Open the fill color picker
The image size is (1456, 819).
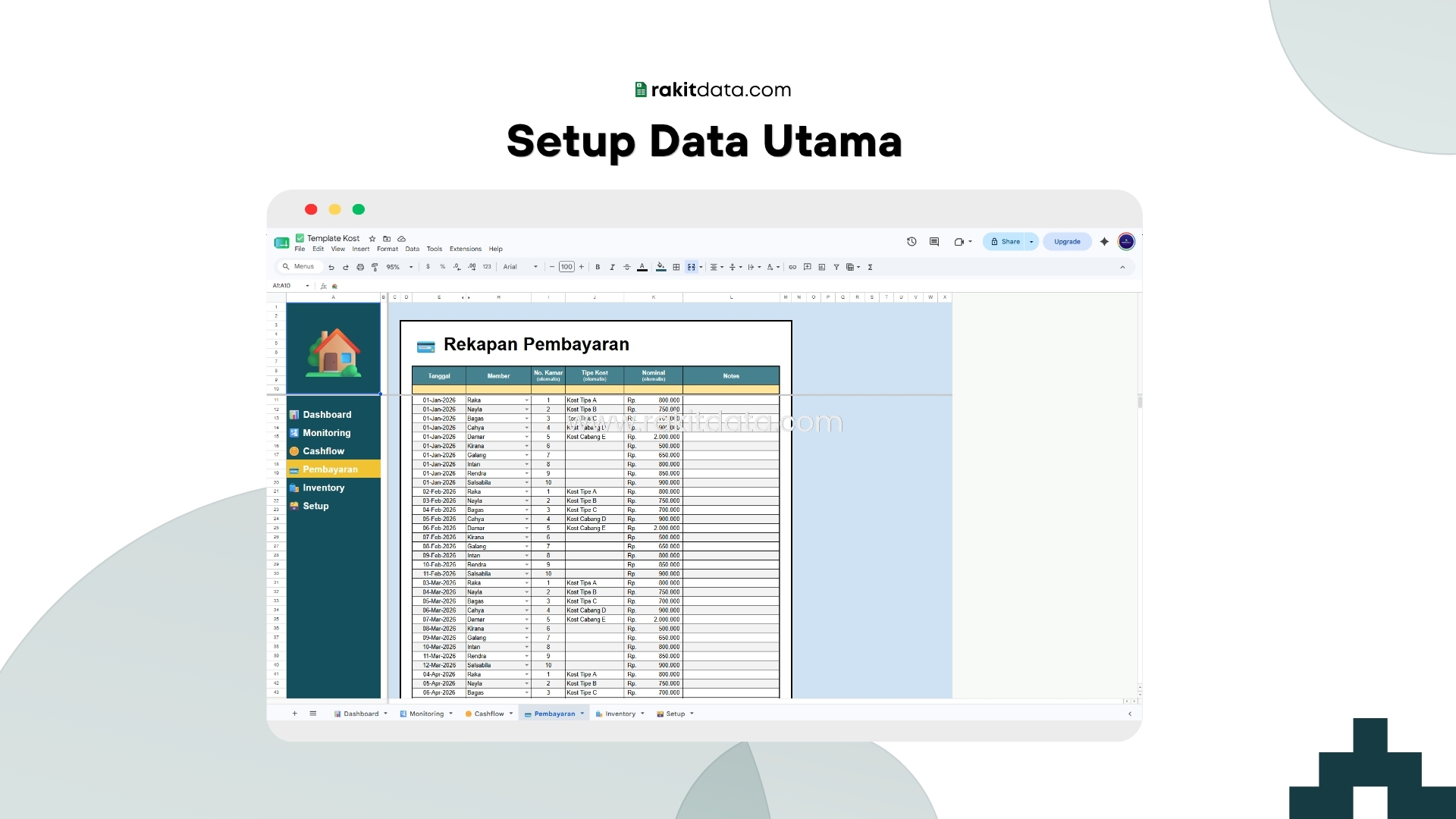click(x=661, y=267)
